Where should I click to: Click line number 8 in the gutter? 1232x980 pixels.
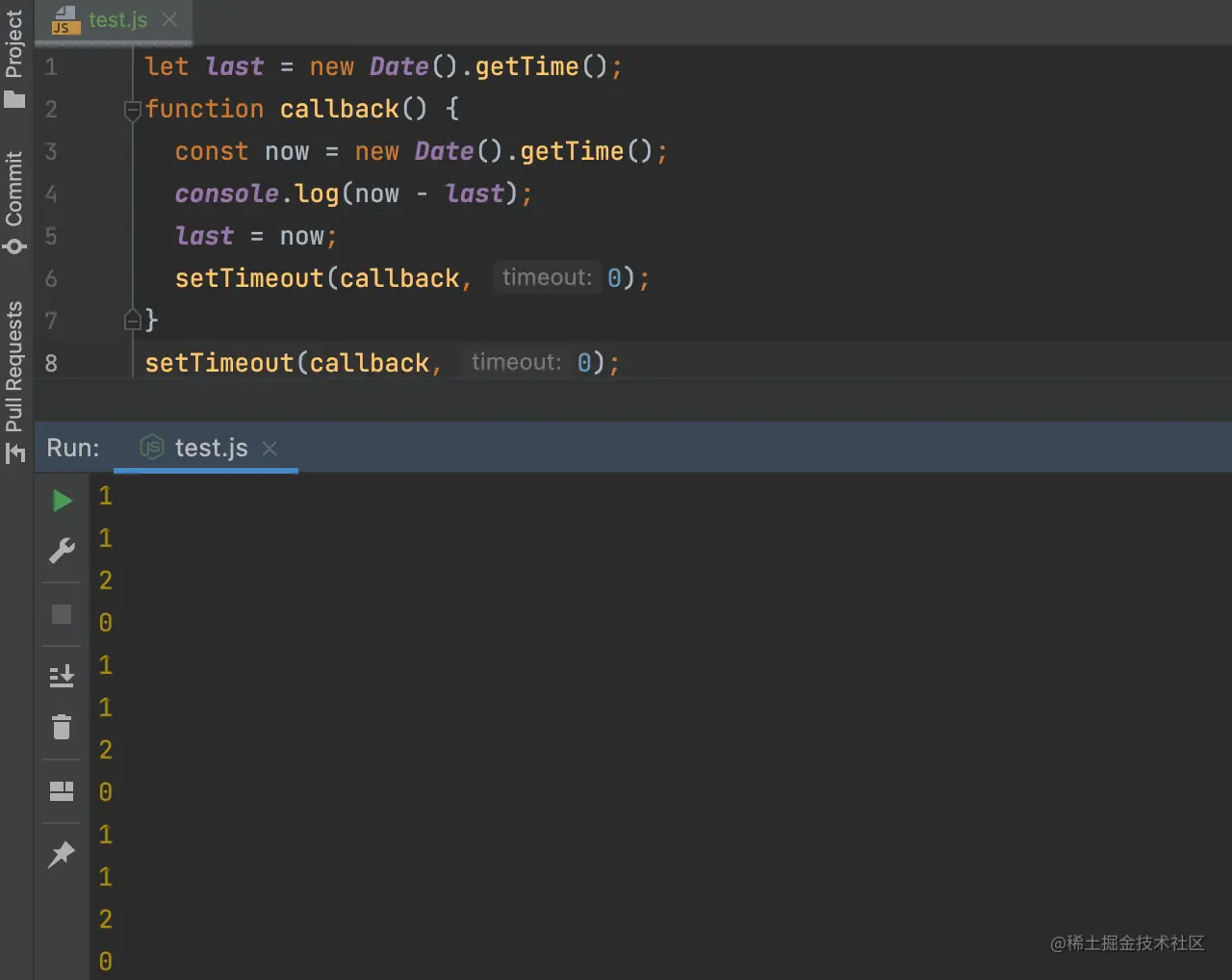51,364
